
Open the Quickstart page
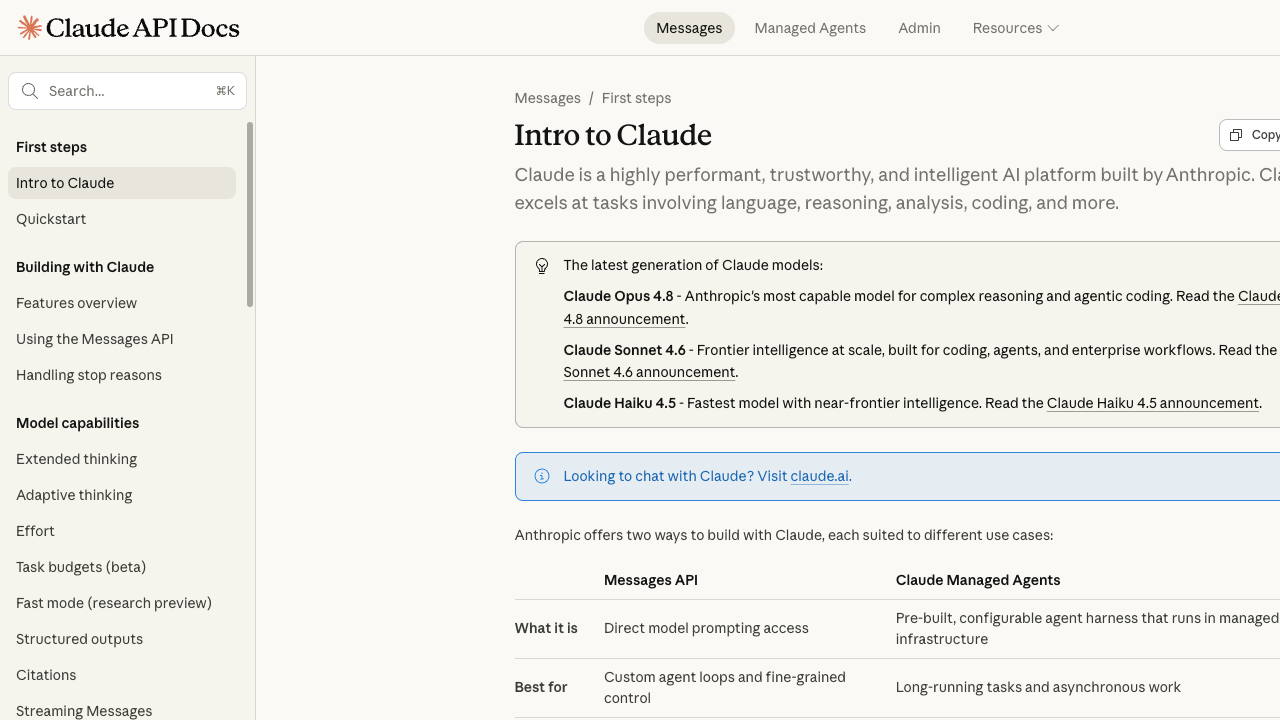coord(122,219)
